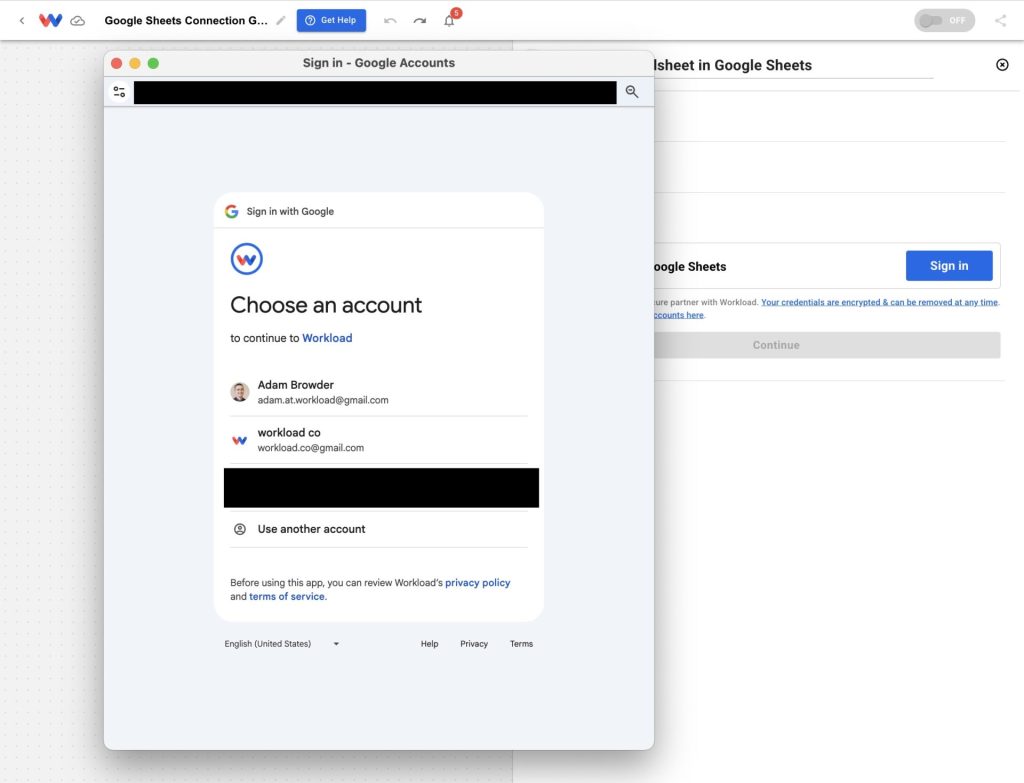Image resolution: width=1024 pixels, height=783 pixels.
Task: Click the person icon beside Use another account
Action: (240, 529)
